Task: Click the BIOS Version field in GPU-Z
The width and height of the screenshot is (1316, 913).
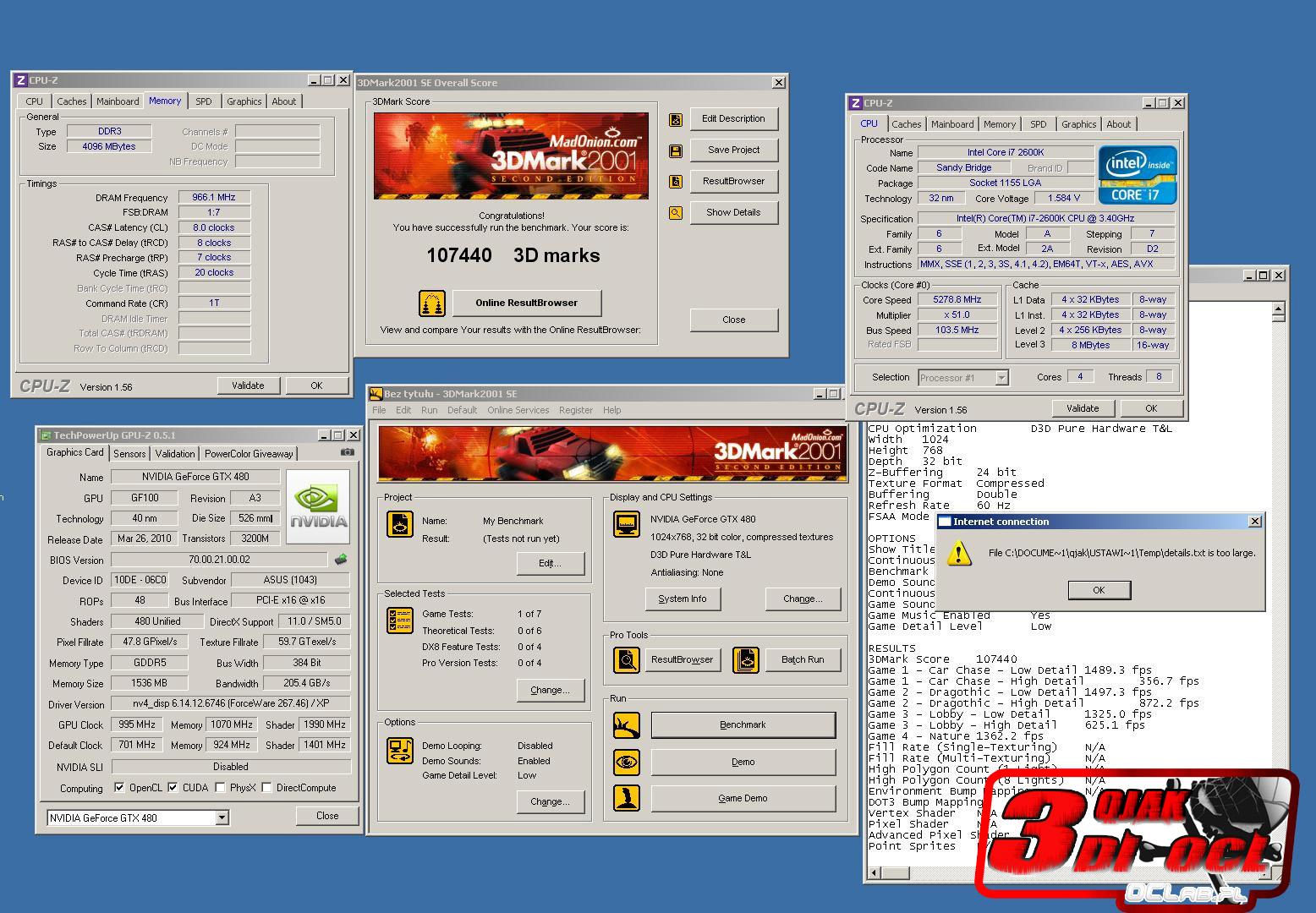Action: [219, 560]
